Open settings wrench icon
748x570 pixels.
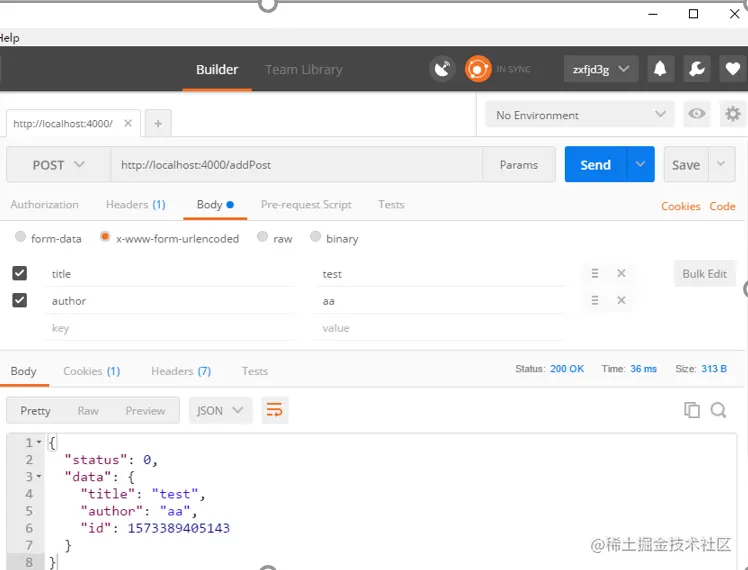[x=696, y=69]
